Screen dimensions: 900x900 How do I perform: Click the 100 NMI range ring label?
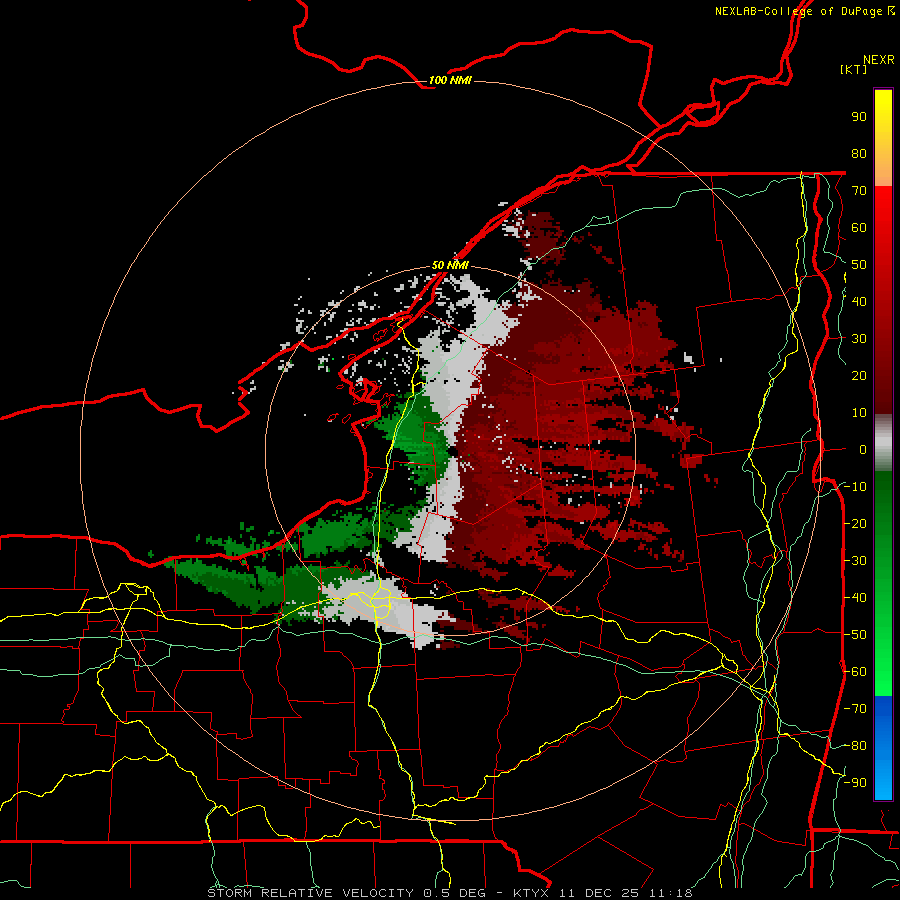pos(450,80)
